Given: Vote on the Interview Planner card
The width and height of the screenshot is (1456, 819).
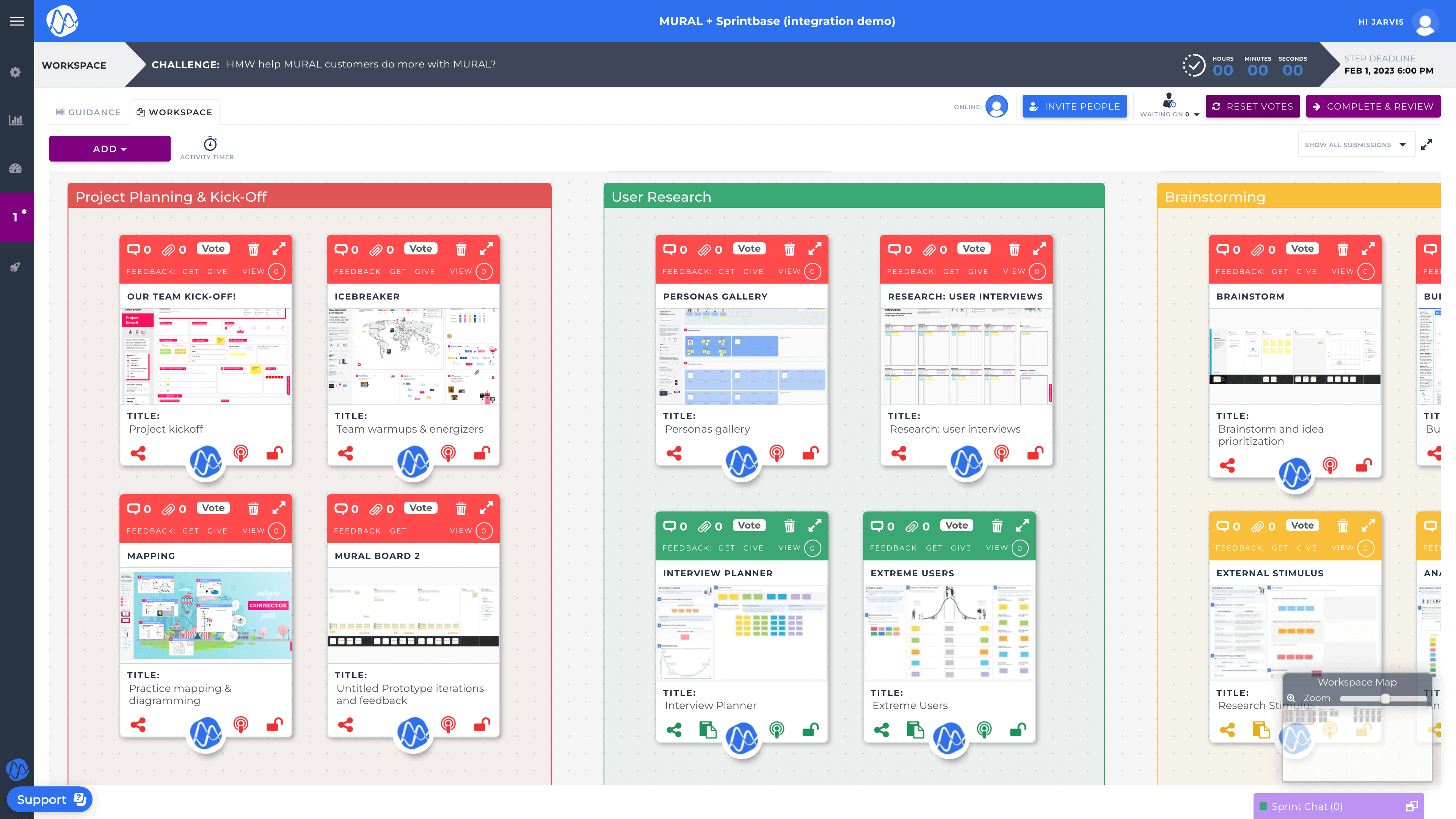Looking at the screenshot, I should pos(749,525).
